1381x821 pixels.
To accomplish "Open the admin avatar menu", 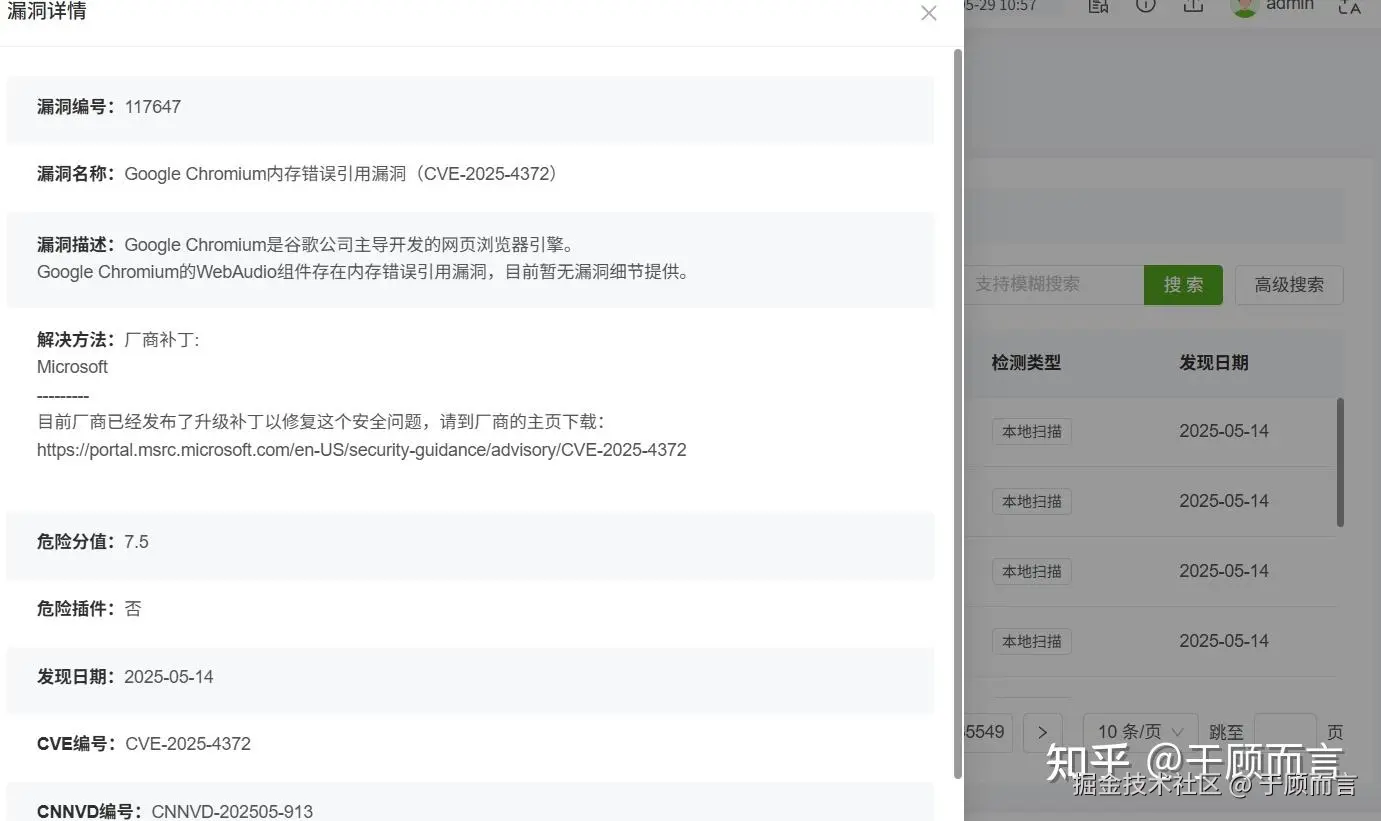I will (x=1244, y=6).
